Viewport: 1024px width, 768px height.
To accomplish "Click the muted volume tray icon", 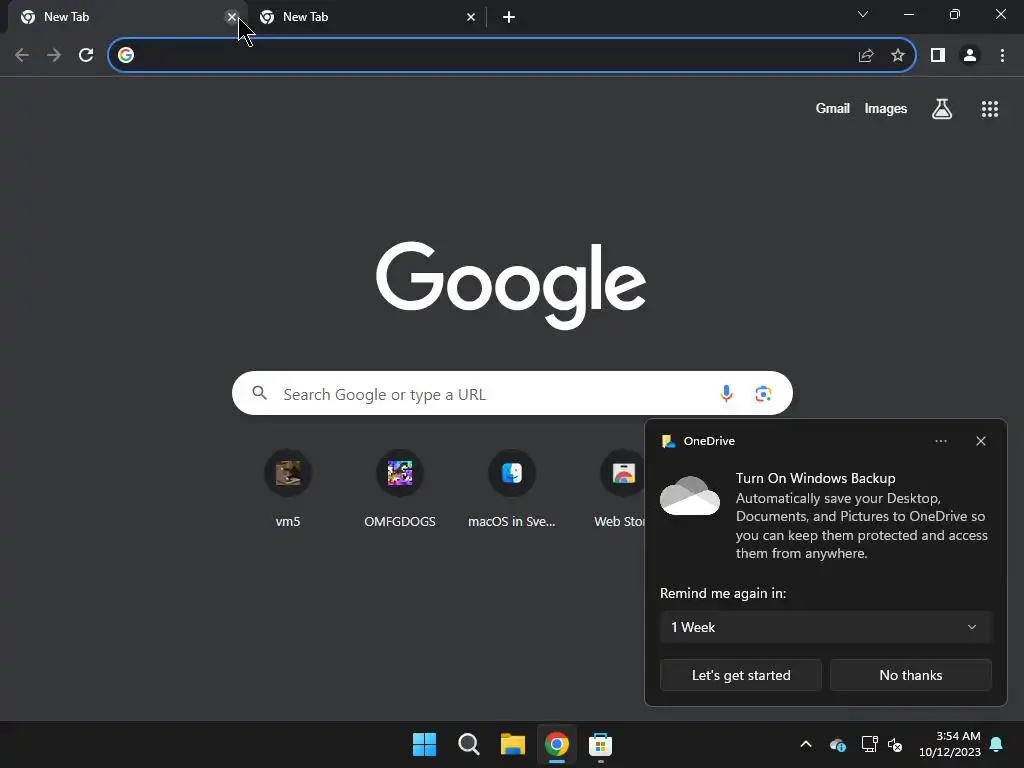I will (x=895, y=744).
